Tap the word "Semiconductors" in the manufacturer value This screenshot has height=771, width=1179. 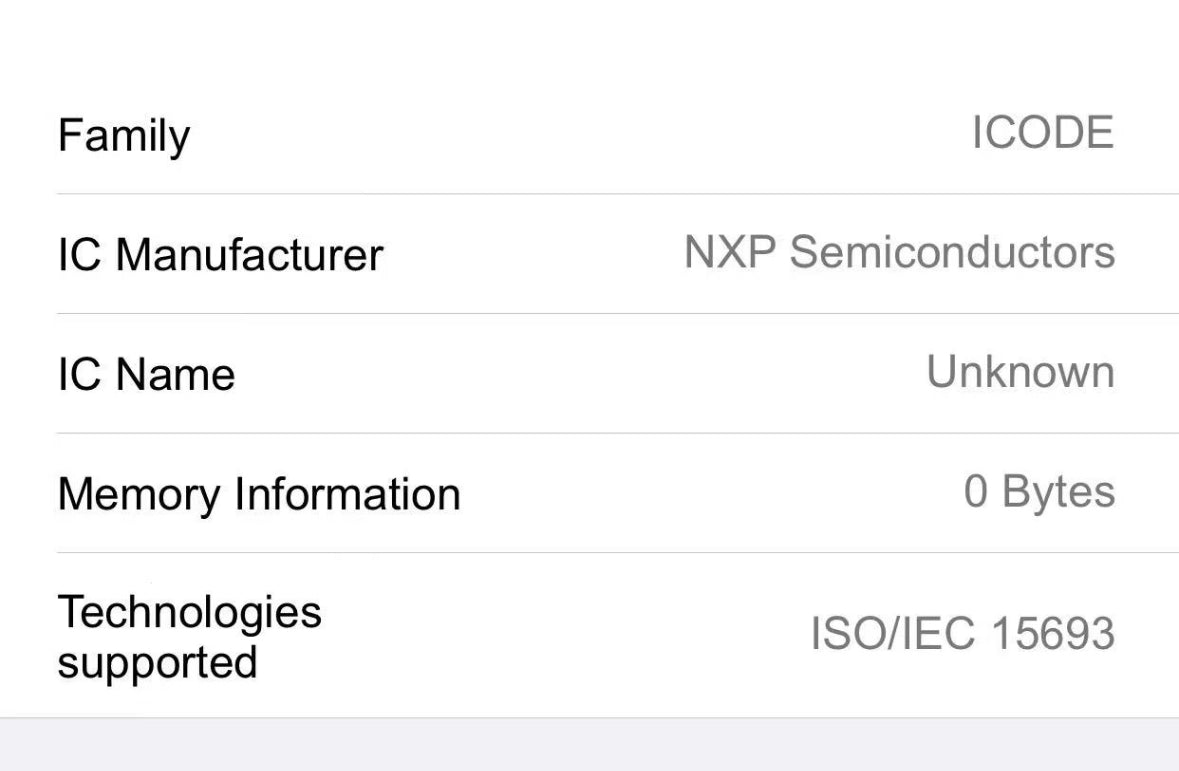(x=952, y=252)
